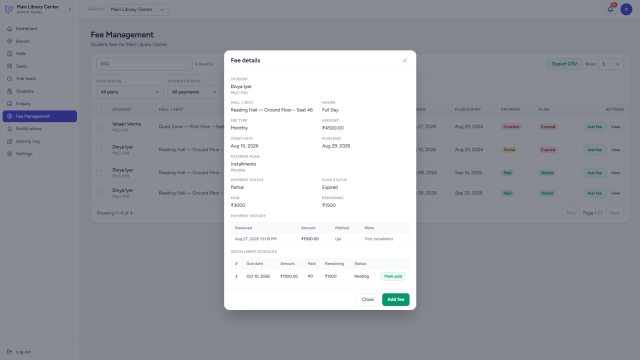Open Students page from sidebar
The image size is (640, 360).
click(x=40, y=91)
